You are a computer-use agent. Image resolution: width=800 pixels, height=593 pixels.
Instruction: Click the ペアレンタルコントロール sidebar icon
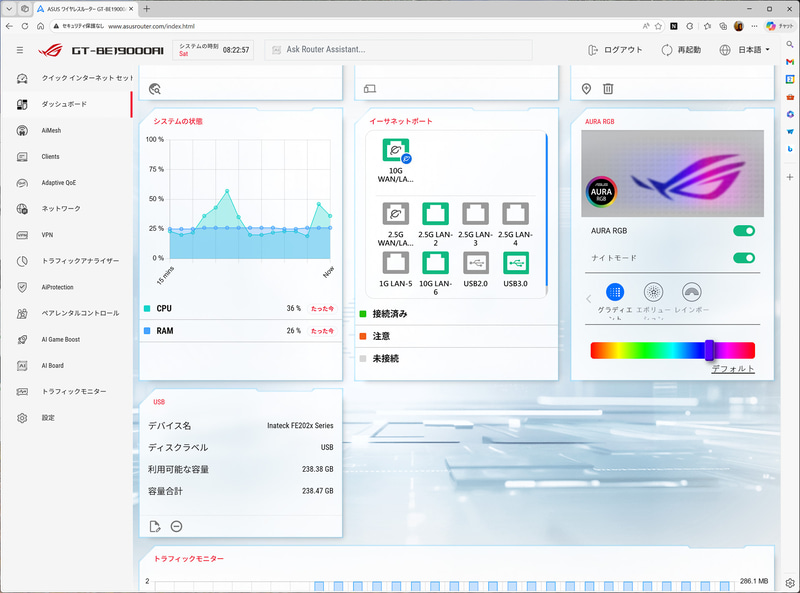click(22, 313)
